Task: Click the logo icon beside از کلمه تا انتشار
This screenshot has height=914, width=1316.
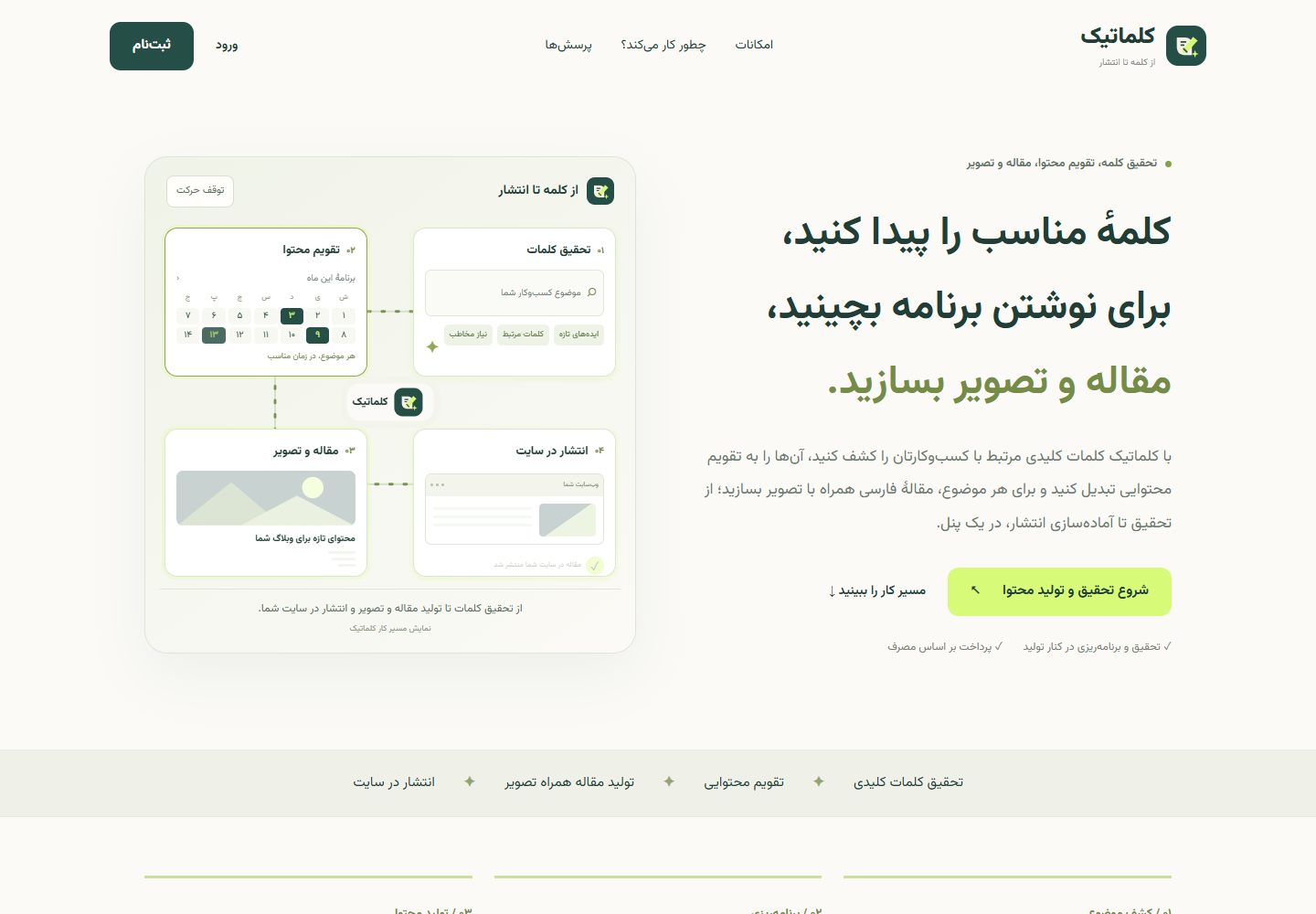Action: tap(600, 191)
